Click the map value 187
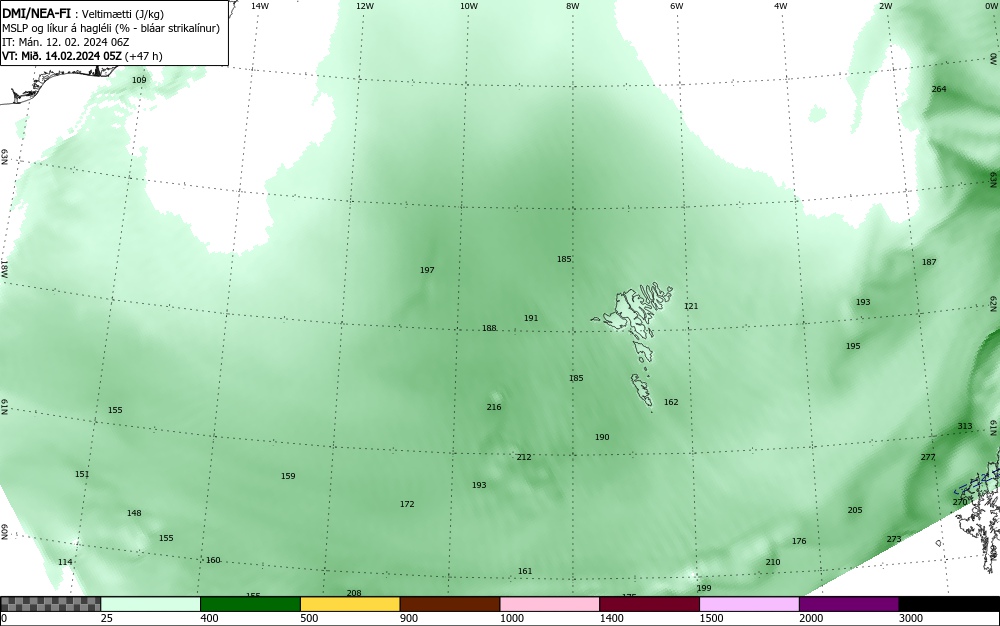 coord(929,262)
